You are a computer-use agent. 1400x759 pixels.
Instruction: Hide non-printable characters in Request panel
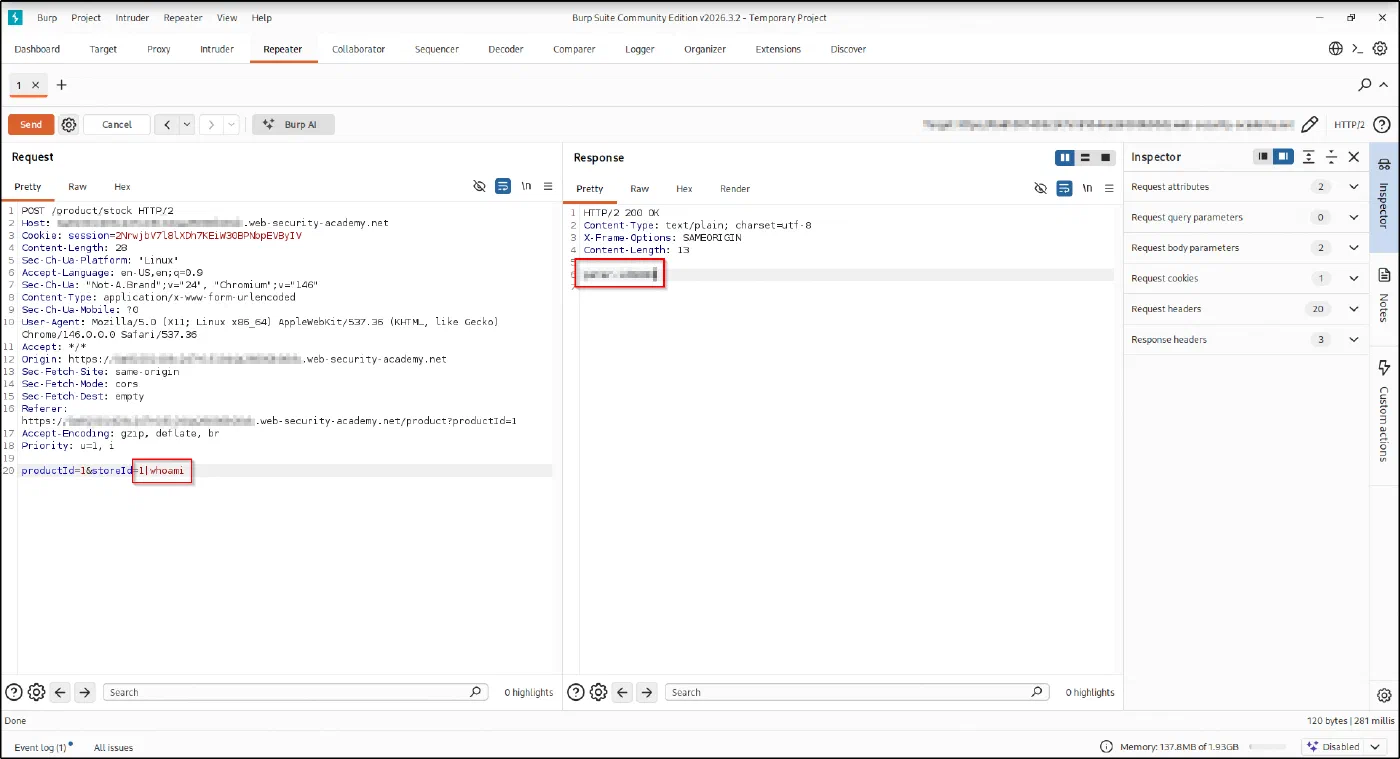click(x=479, y=186)
